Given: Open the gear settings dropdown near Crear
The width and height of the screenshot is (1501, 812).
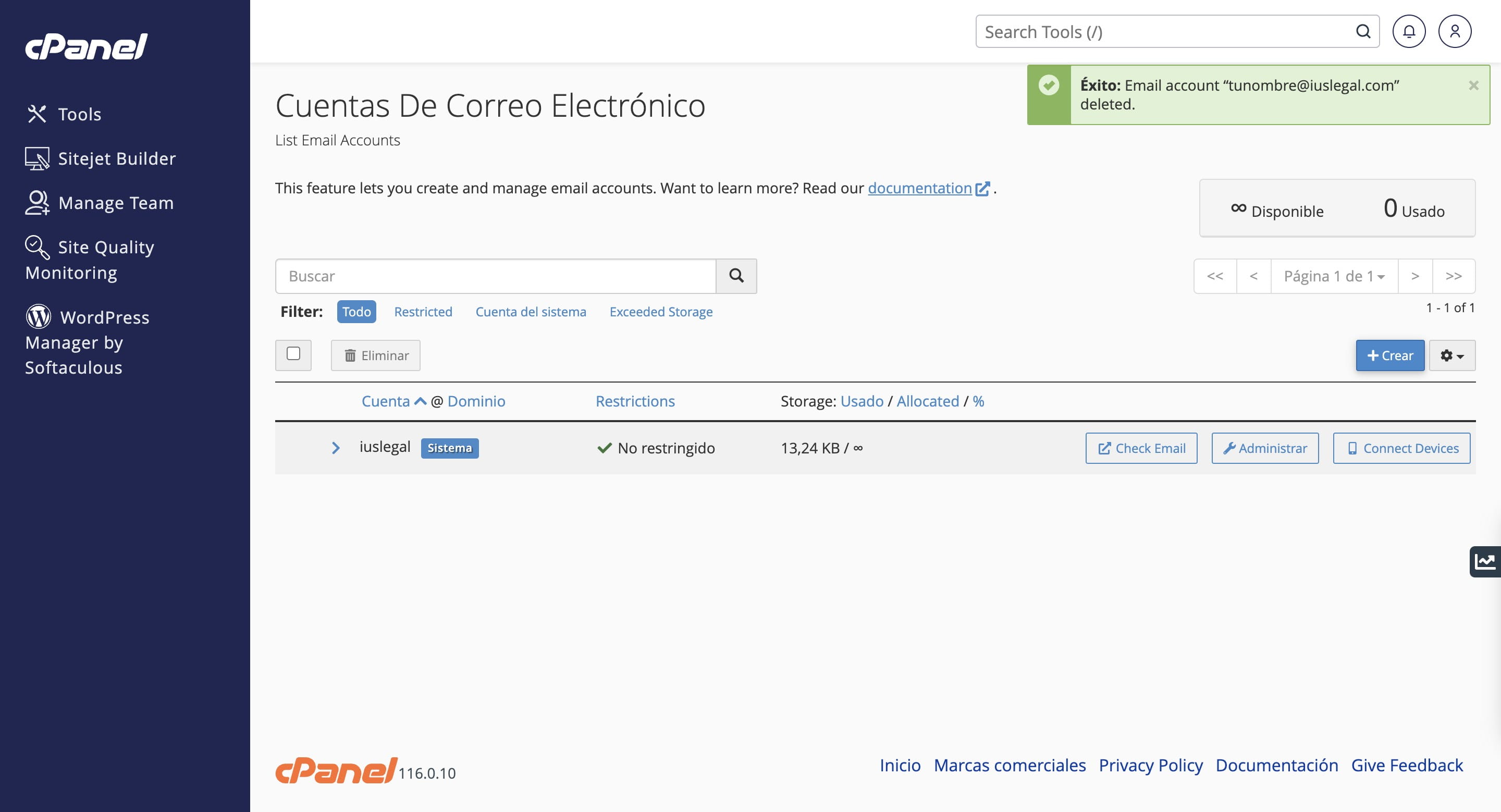Looking at the screenshot, I should [x=1451, y=355].
